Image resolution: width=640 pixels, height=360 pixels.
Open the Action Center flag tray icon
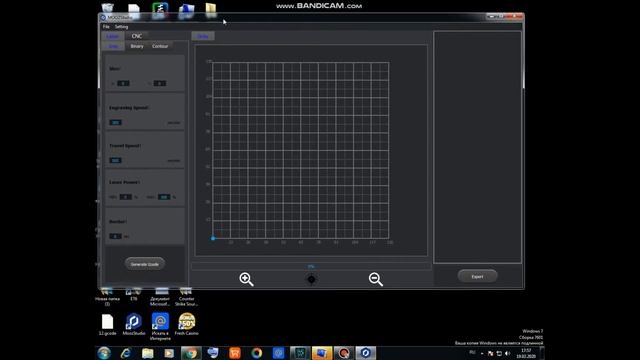click(490, 353)
